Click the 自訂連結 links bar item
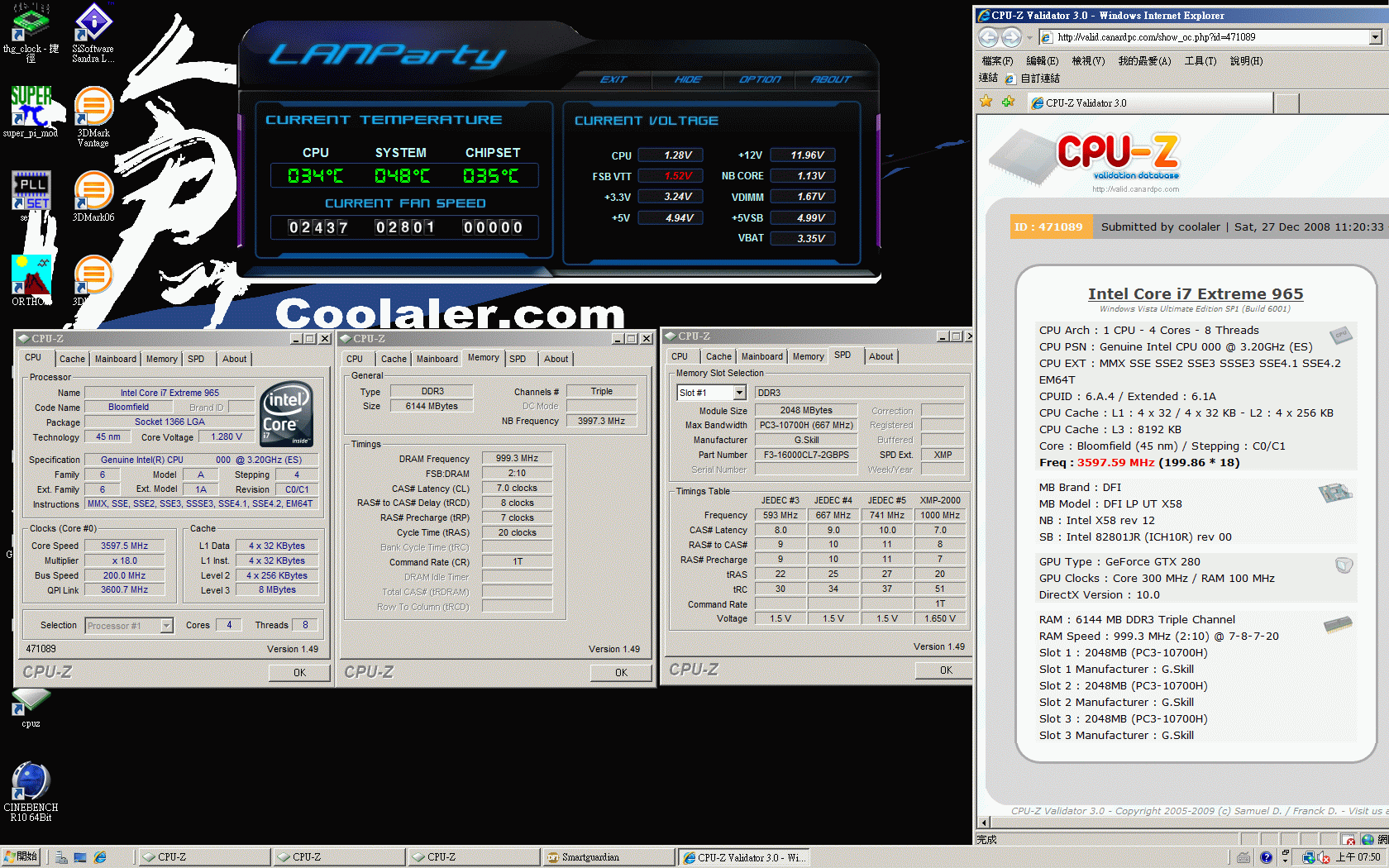Viewport: 1389px width, 868px height. click(1032, 79)
